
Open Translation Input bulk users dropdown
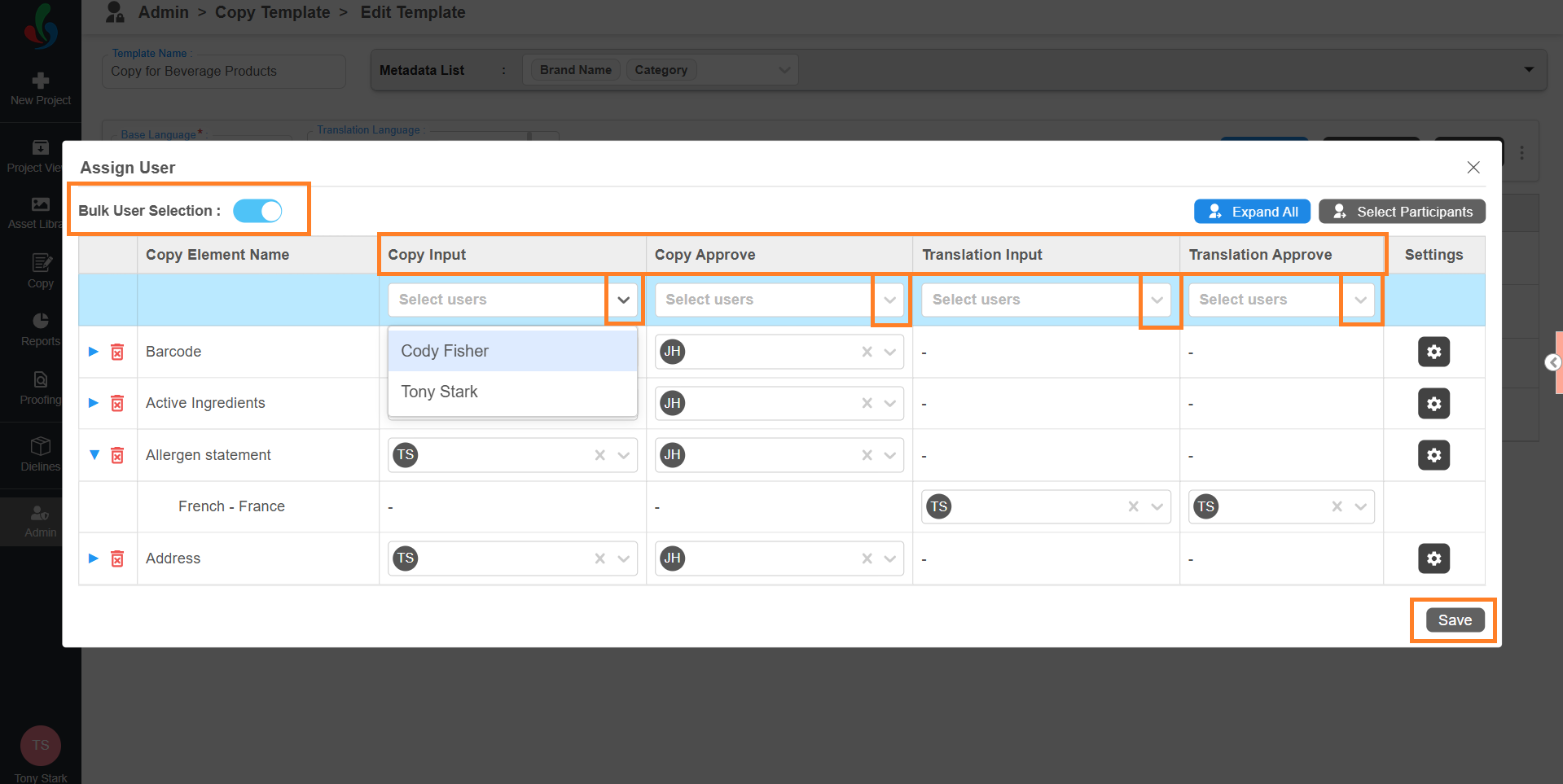click(x=1157, y=300)
